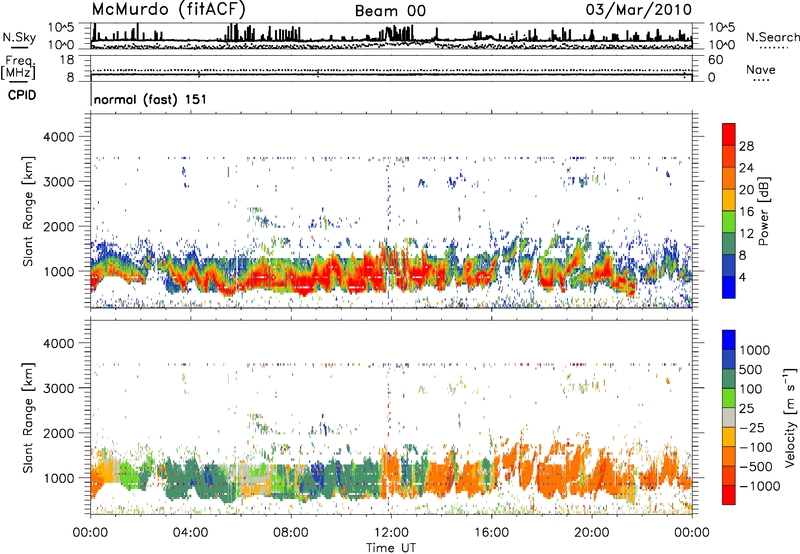Click the "08:00" time tick label
Screen dimensions: 800x554
pos(290,533)
